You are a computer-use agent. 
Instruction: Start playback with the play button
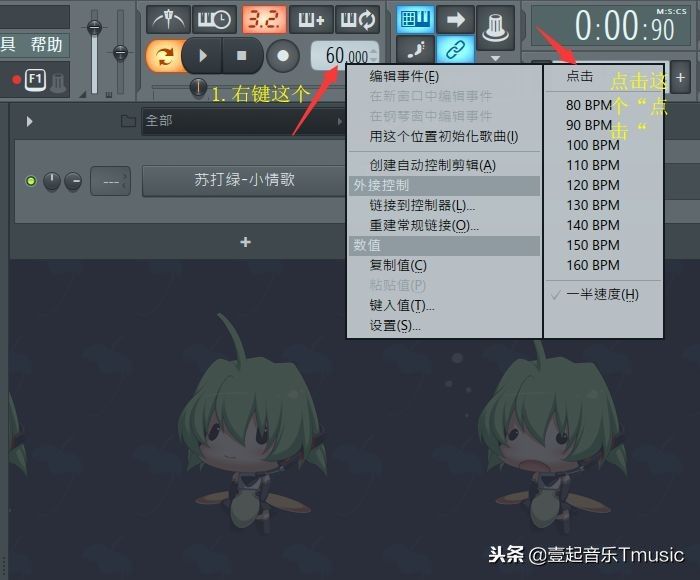pyautogui.click(x=202, y=56)
